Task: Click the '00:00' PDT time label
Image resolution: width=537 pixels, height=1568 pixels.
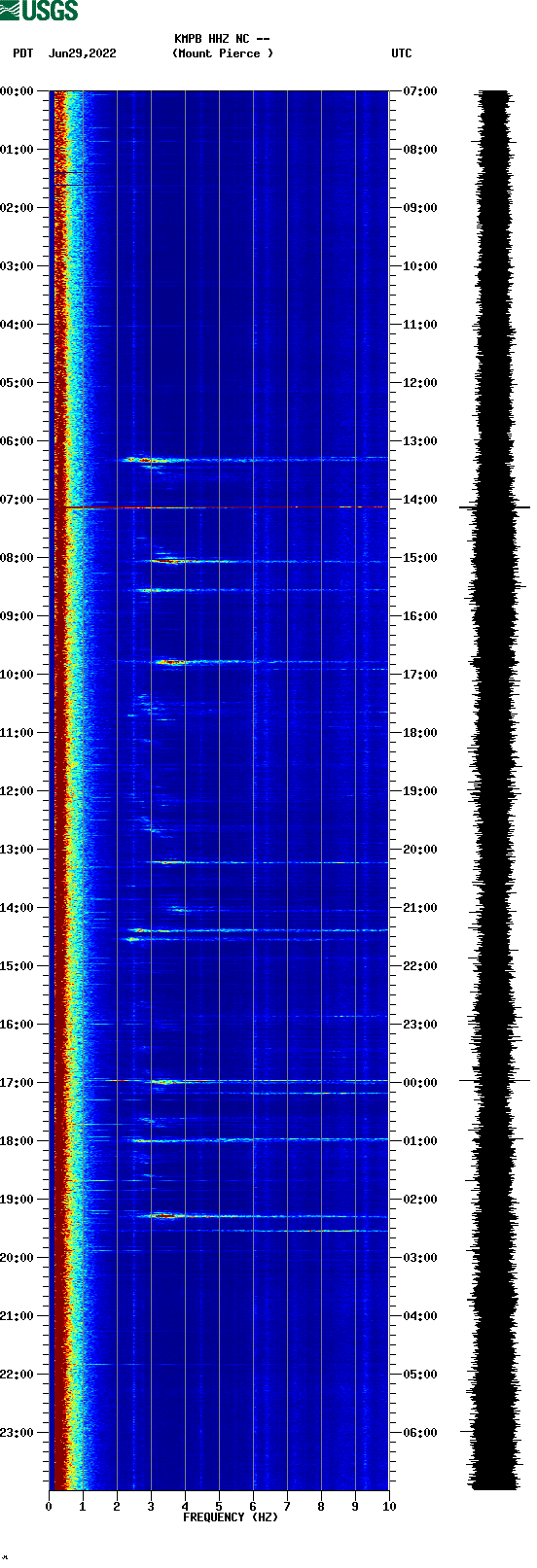Action: coord(18,91)
